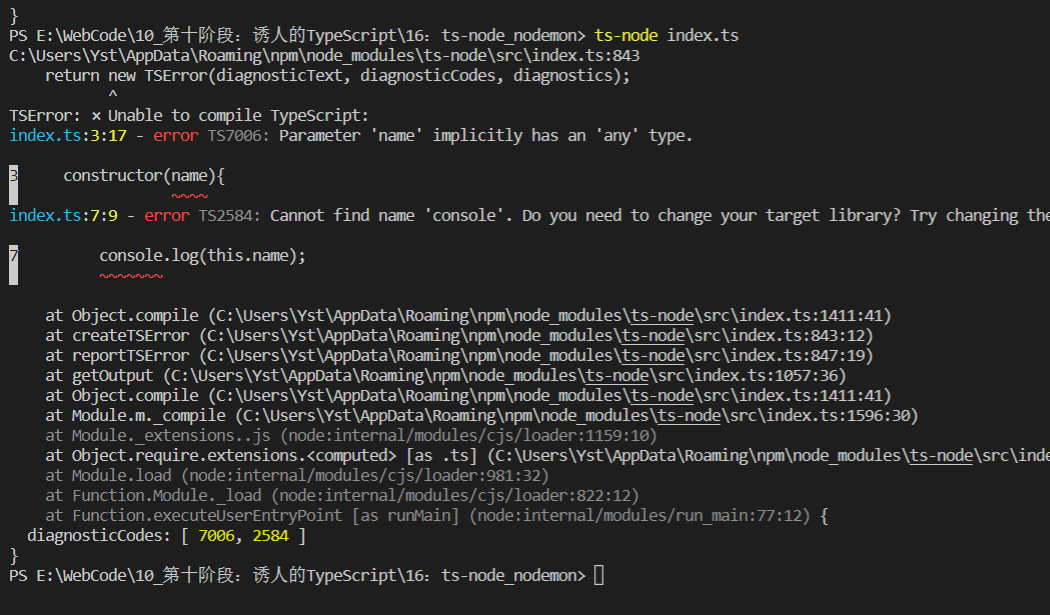
Task: Click diagnostic code 7006 in yellow
Action: 216,536
